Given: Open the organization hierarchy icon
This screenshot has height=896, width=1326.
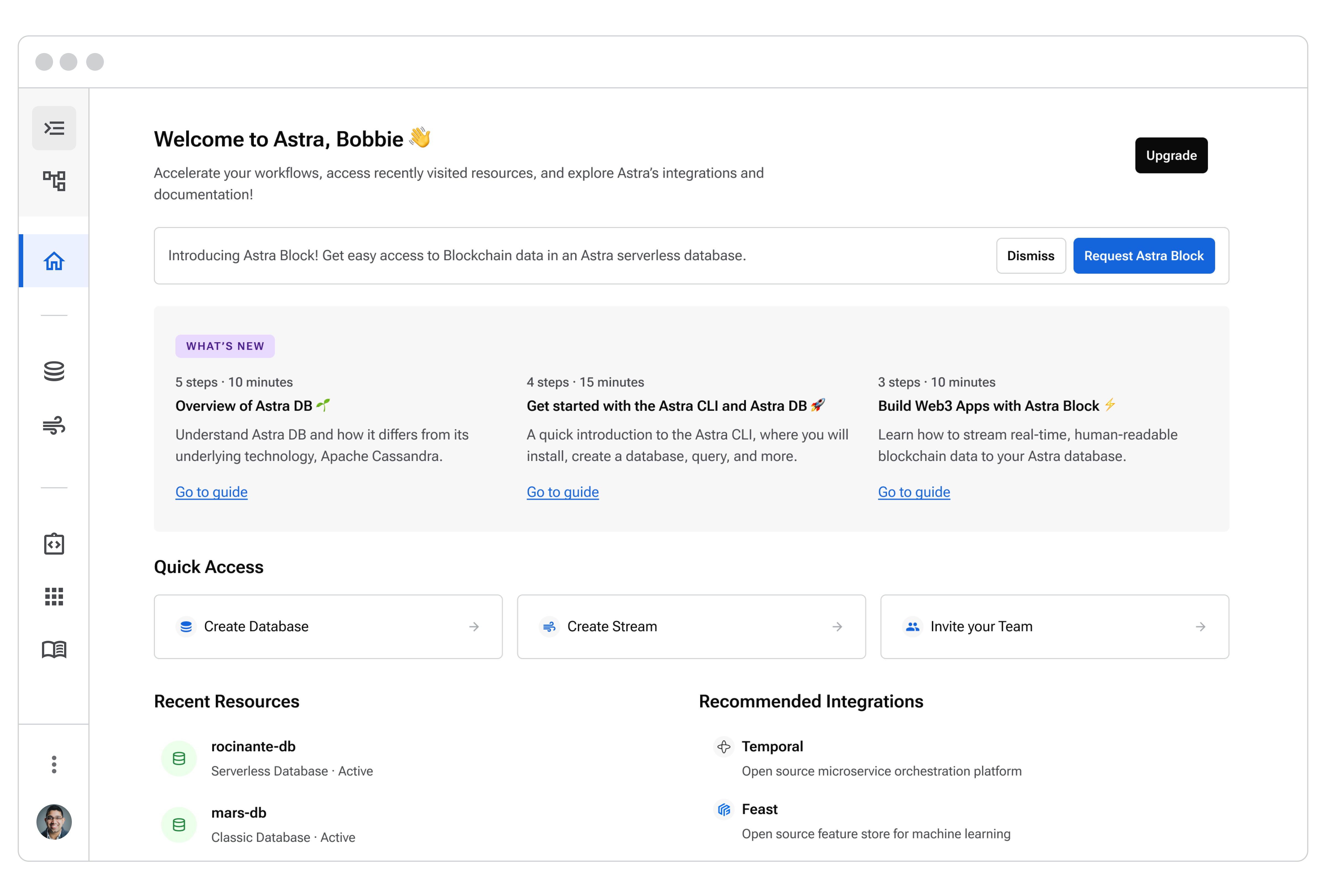Looking at the screenshot, I should (54, 181).
